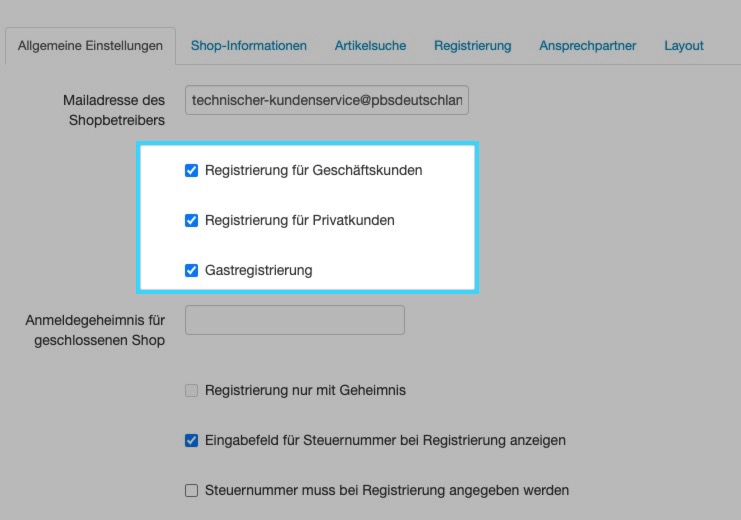Uncheck the Registrierung für Geschäftskunden checkbox
Image resolution: width=741 pixels, height=520 pixels.
192,171
